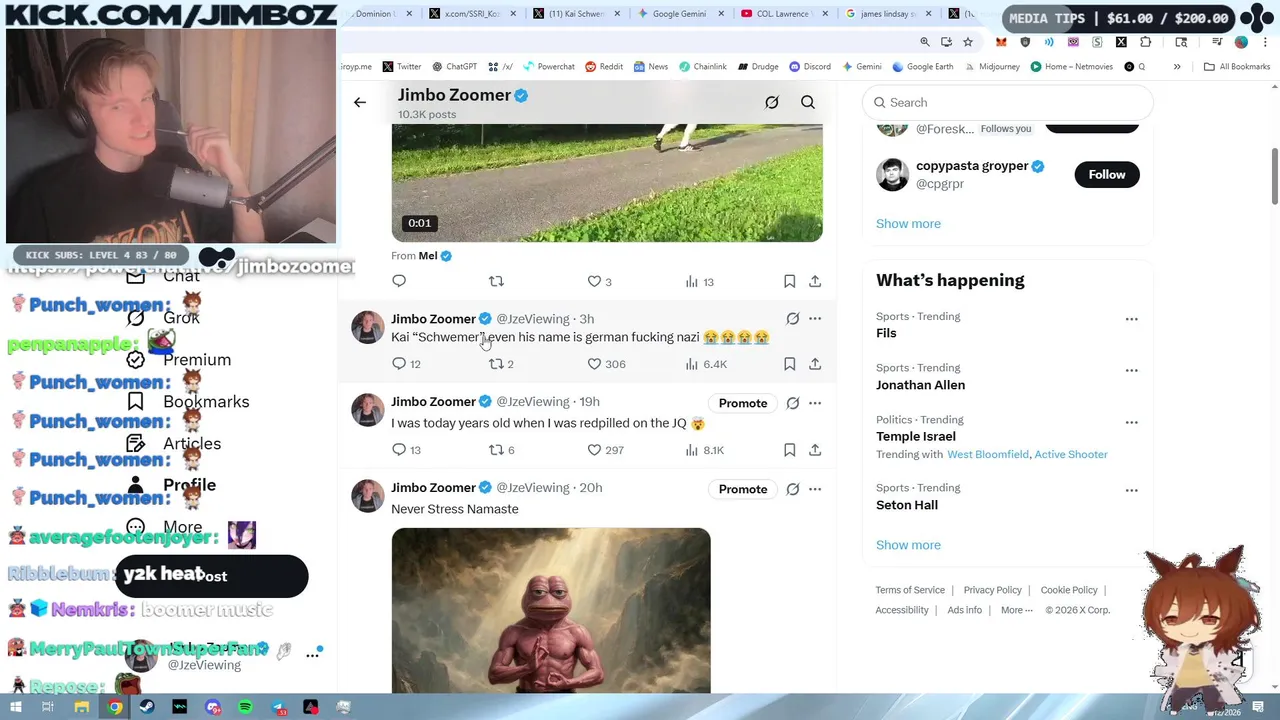This screenshot has height=720, width=1280.
Task: Open more options on the Kai Schwemer post
Action: point(815,319)
